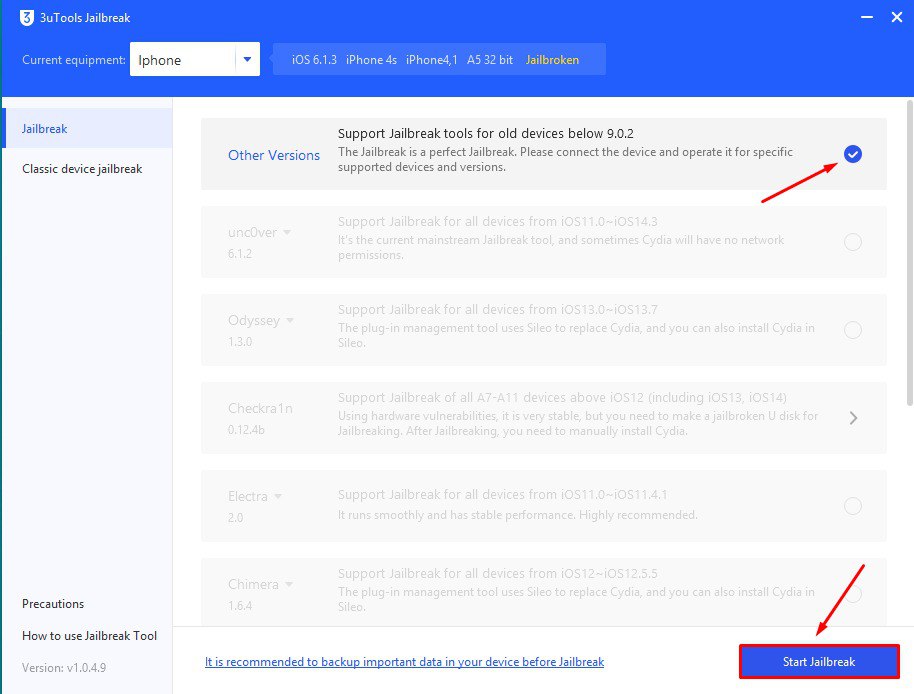Click the iOS12~iOS12.5.5 support heading

(x=498, y=573)
